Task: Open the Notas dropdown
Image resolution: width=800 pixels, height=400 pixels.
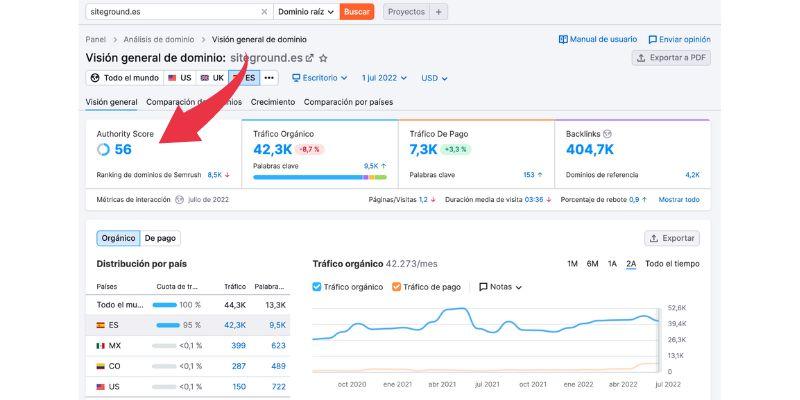Action: [x=501, y=287]
